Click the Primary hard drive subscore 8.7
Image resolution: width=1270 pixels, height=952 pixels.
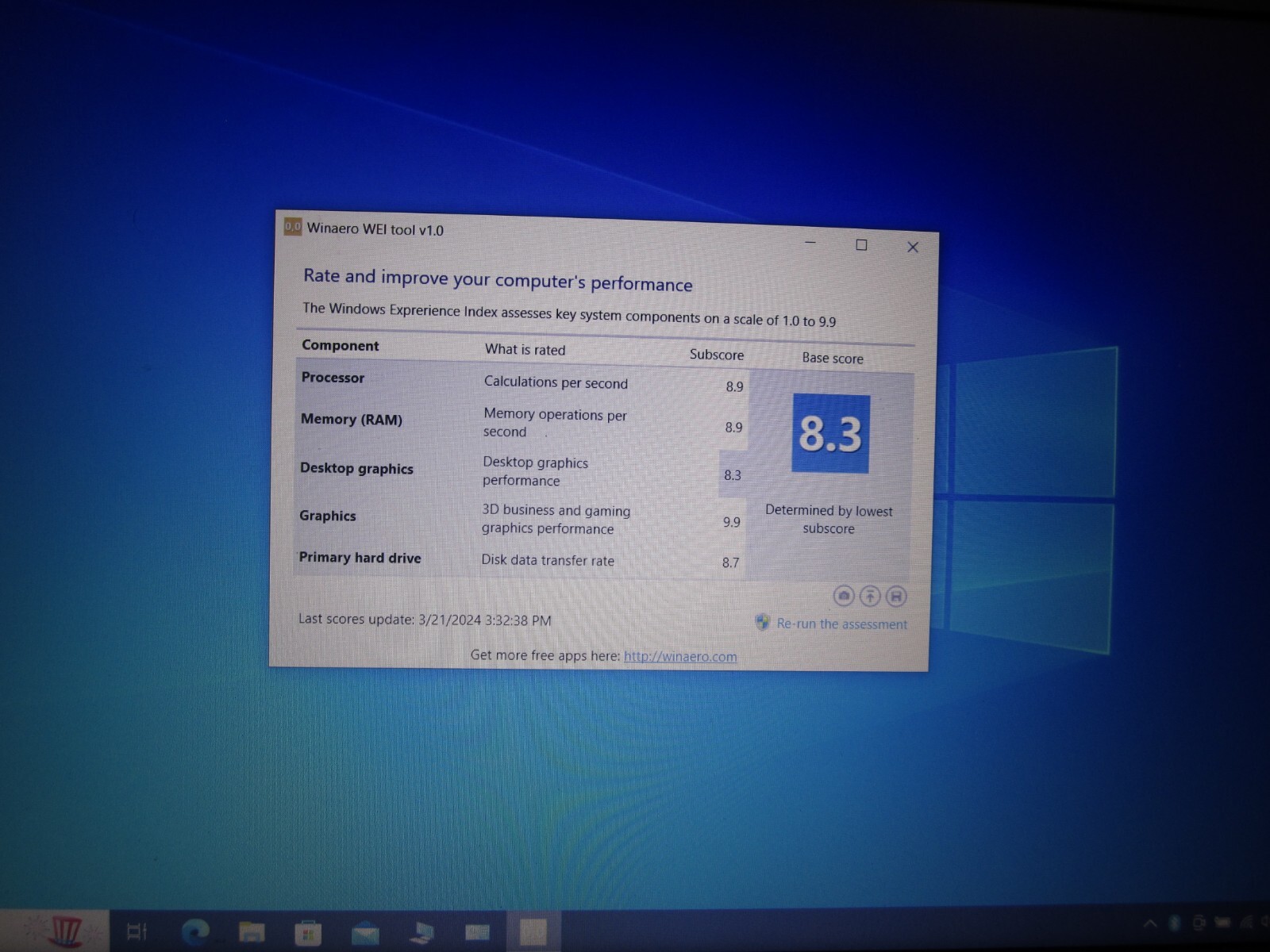[x=730, y=562]
